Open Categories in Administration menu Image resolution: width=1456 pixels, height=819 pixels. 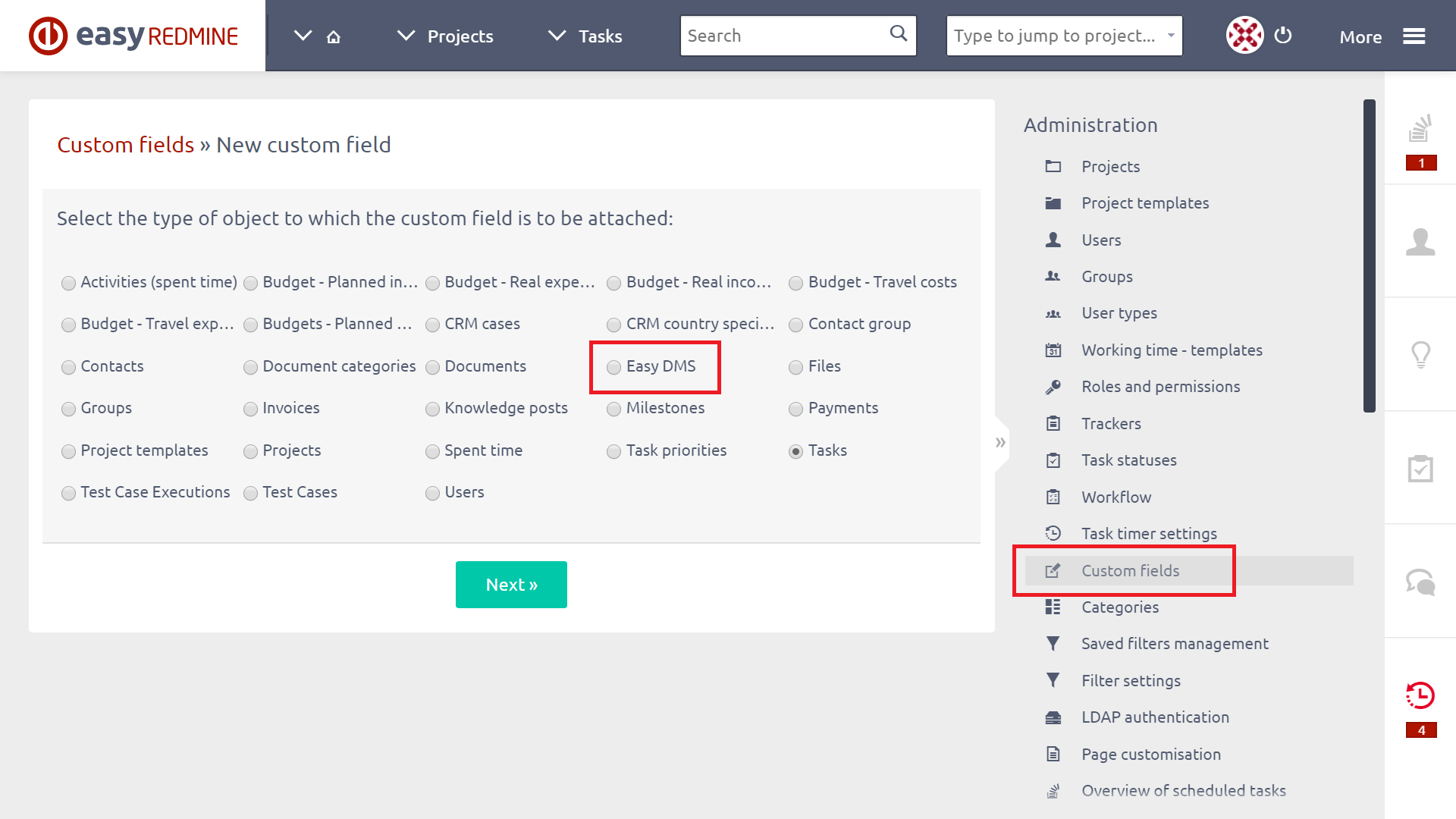point(1120,607)
